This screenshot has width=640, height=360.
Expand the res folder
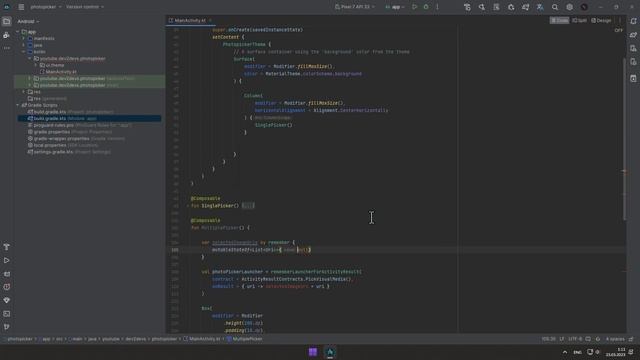[x=24, y=92]
